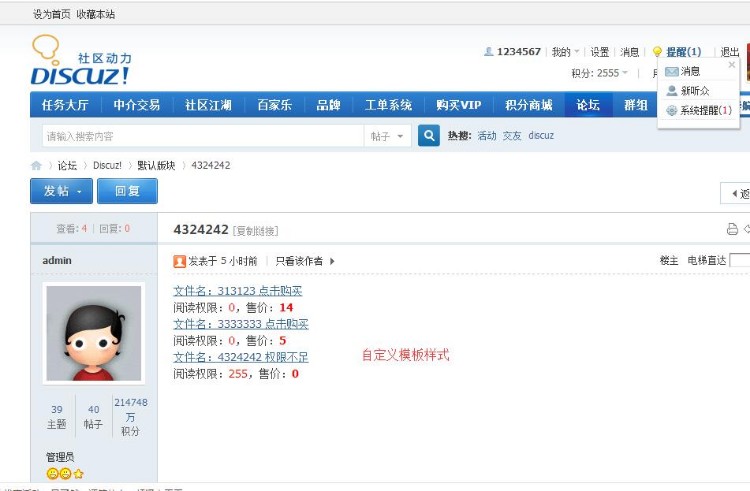The width and height of the screenshot is (750, 491).
Task: Click the 设为首页 link
Action: (51, 14)
